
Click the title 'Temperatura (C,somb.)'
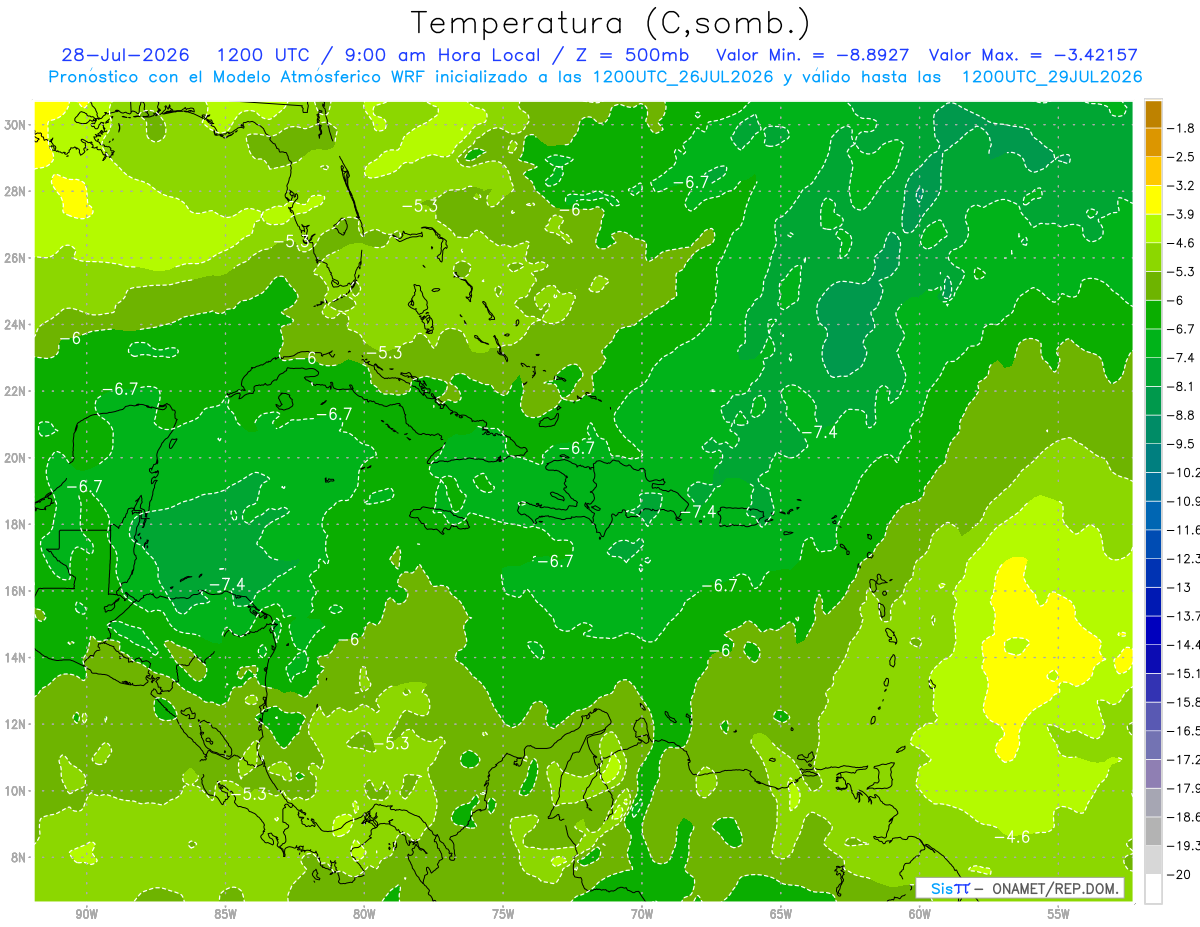tap(611, 23)
